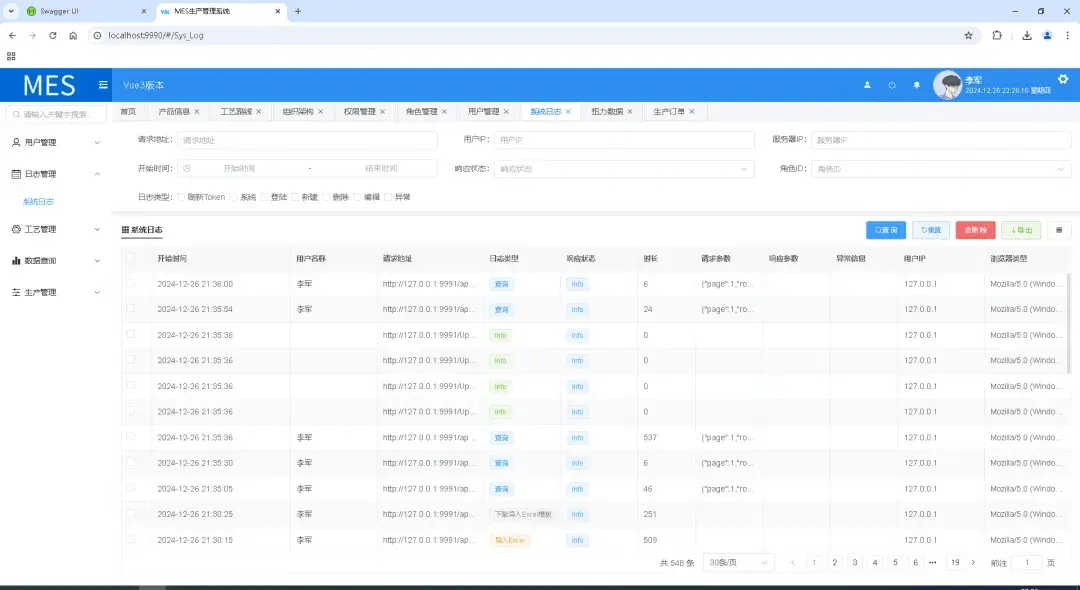Open the 首页 tab
Screen dimensions: 1080x590
127,111
